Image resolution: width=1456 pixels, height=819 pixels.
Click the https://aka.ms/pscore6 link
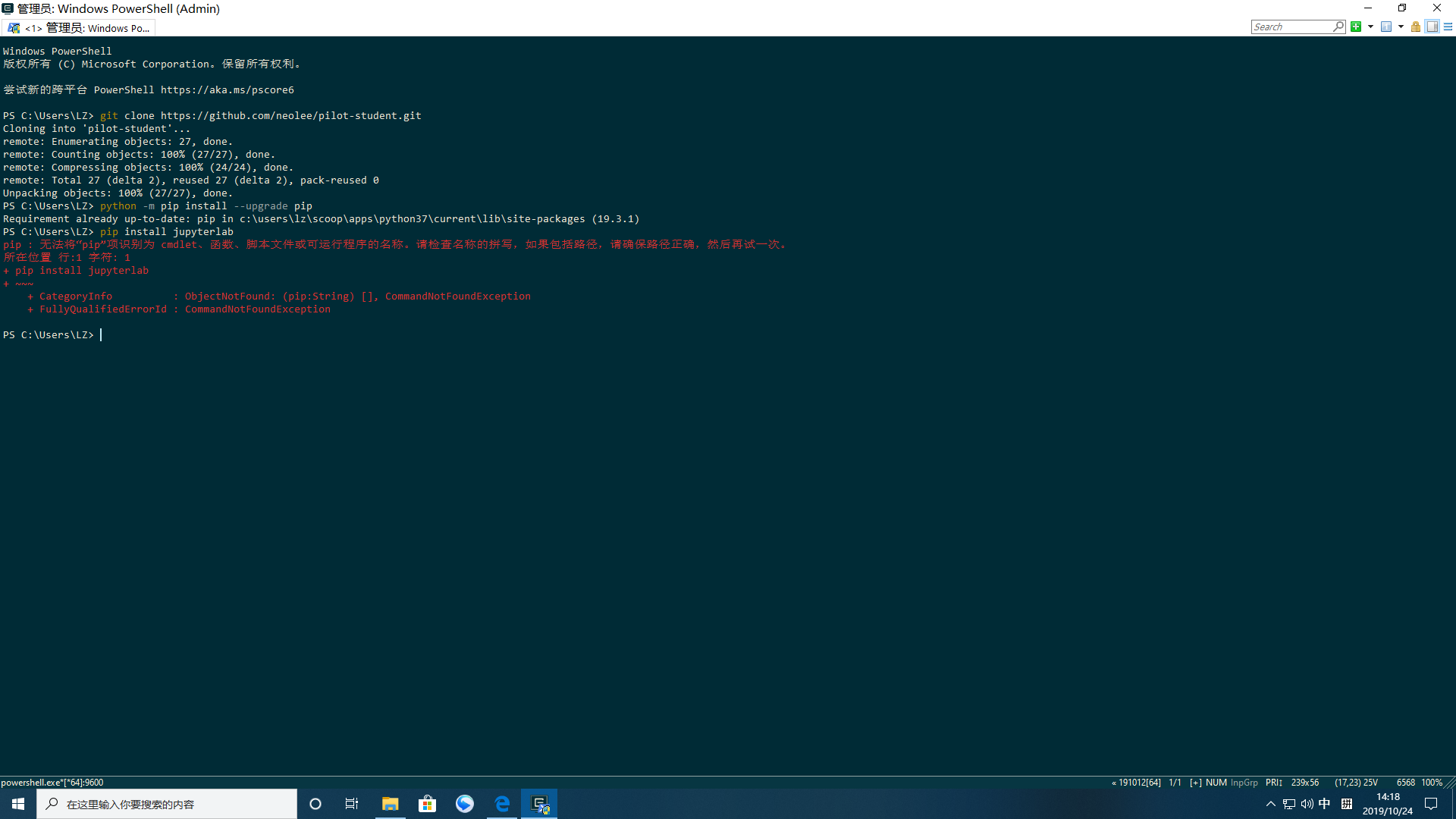(226, 89)
